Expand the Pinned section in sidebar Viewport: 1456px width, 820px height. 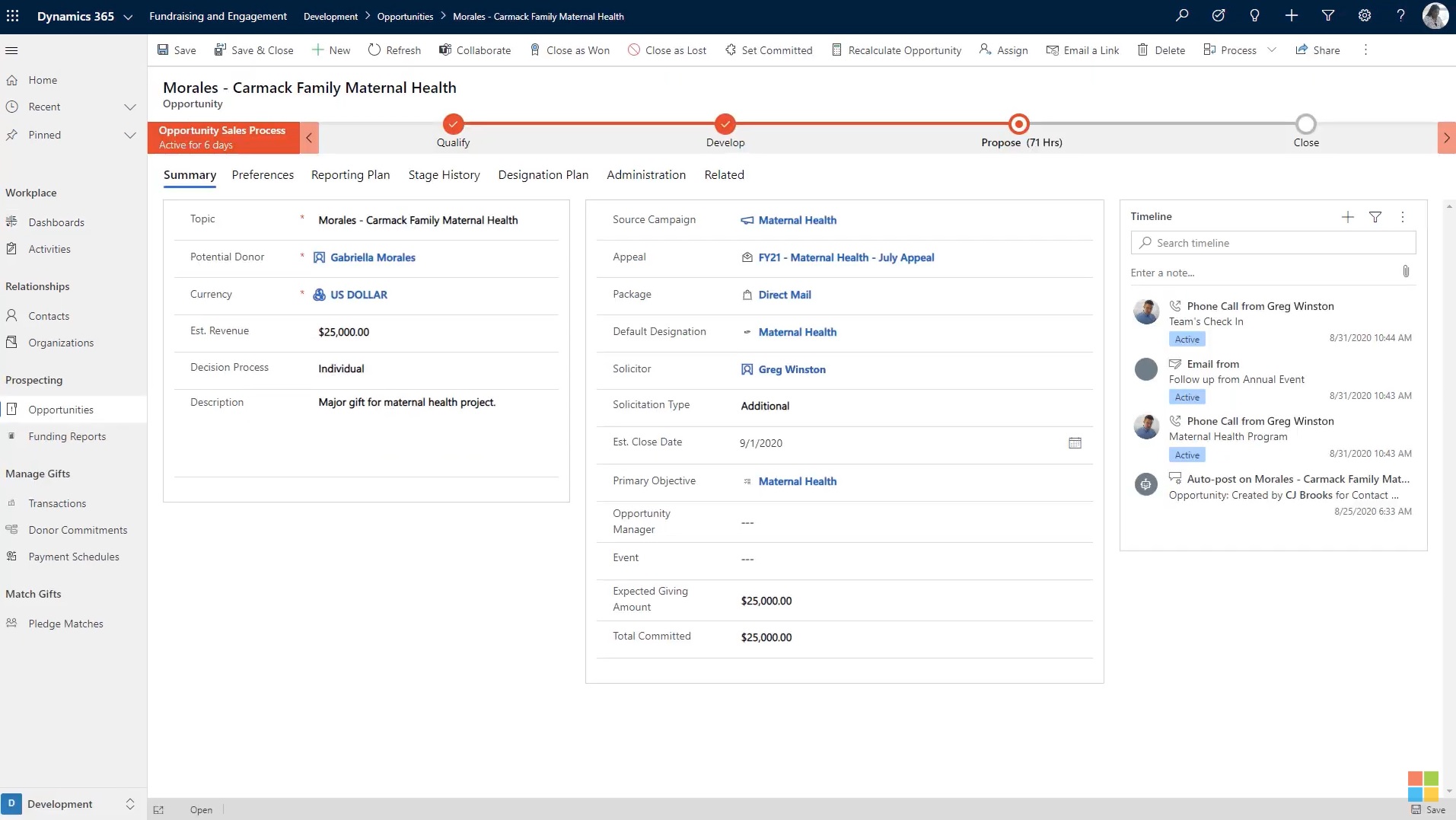[x=130, y=136]
